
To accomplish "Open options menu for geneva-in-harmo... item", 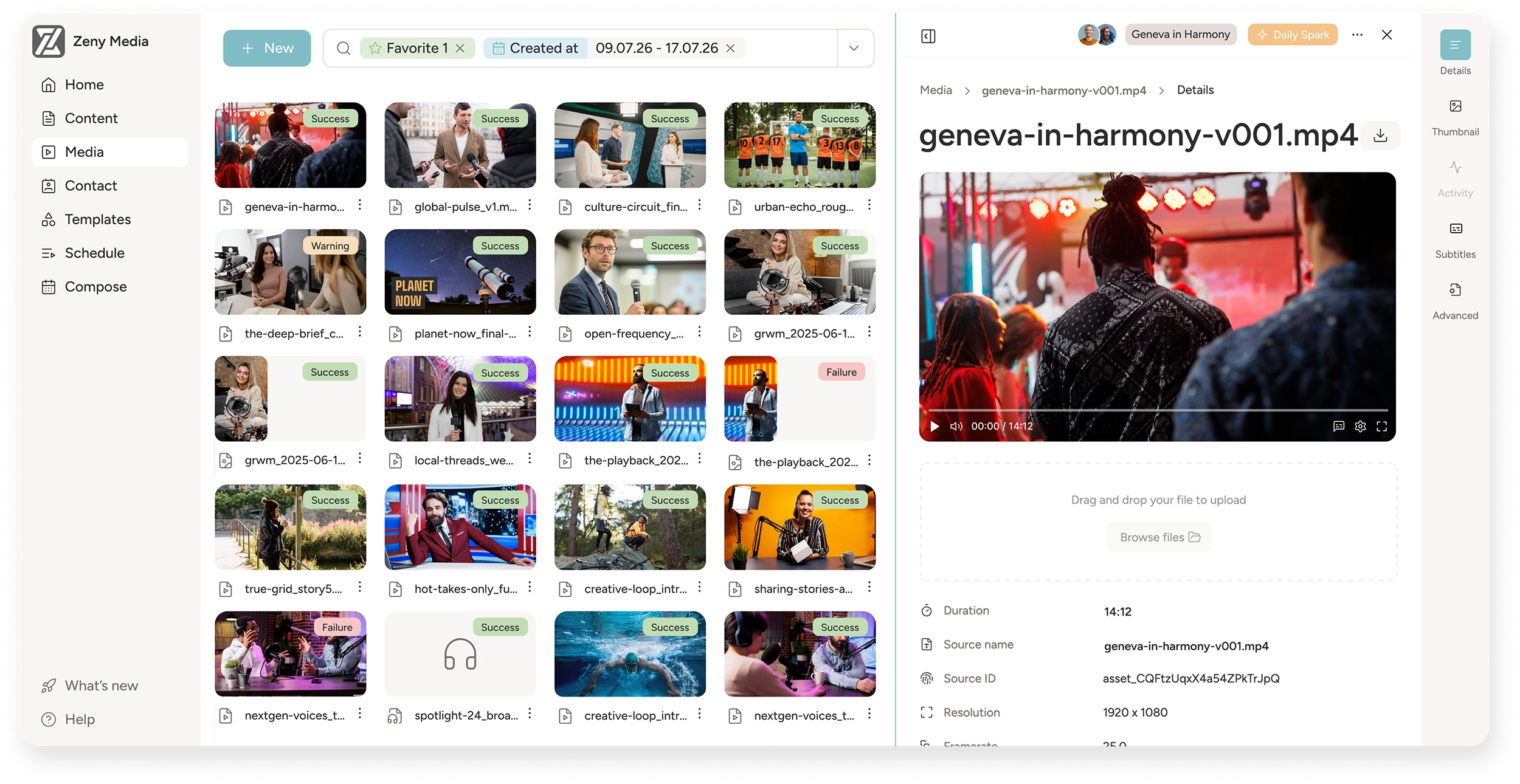I will pos(360,205).
